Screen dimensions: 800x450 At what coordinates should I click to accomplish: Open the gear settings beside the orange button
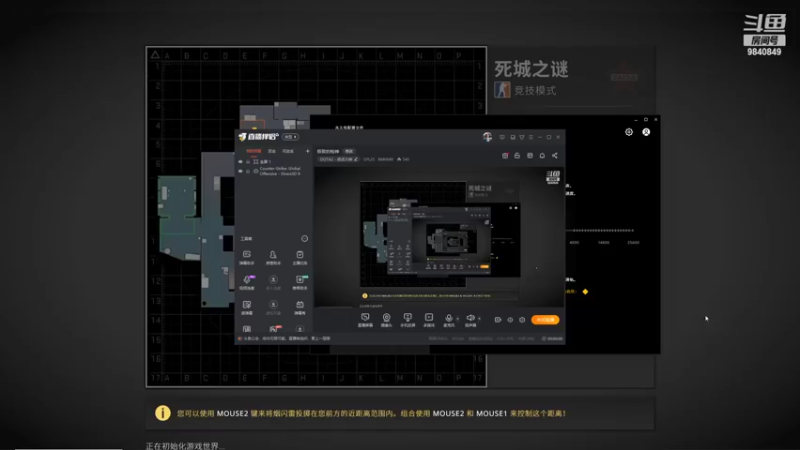pyautogui.click(x=522, y=320)
